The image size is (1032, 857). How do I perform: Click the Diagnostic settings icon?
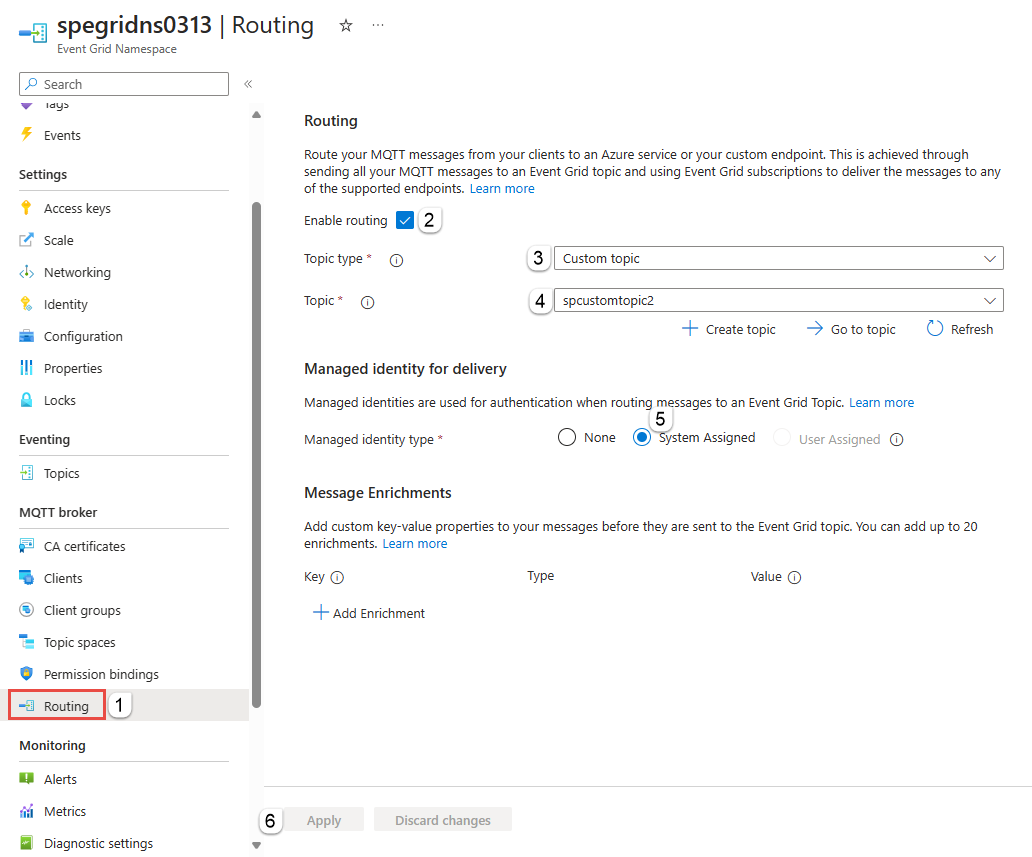[26, 843]
